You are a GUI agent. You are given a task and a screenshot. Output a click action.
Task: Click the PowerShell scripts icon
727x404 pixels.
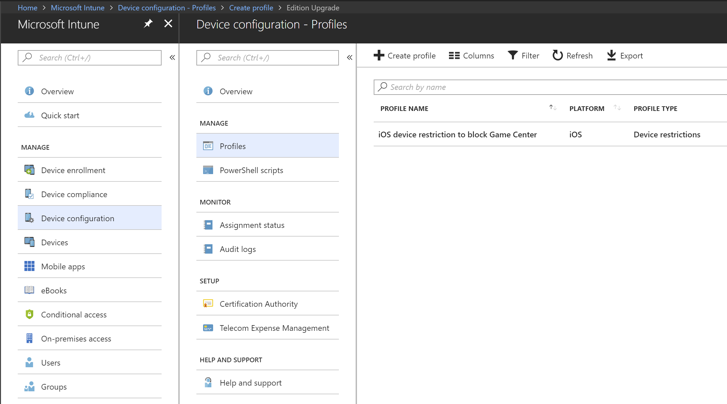[x=208, y=170]
